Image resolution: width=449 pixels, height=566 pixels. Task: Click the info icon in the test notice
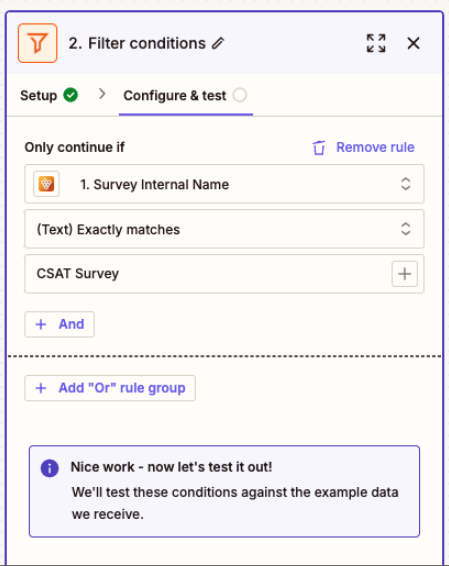click(50, 468)
